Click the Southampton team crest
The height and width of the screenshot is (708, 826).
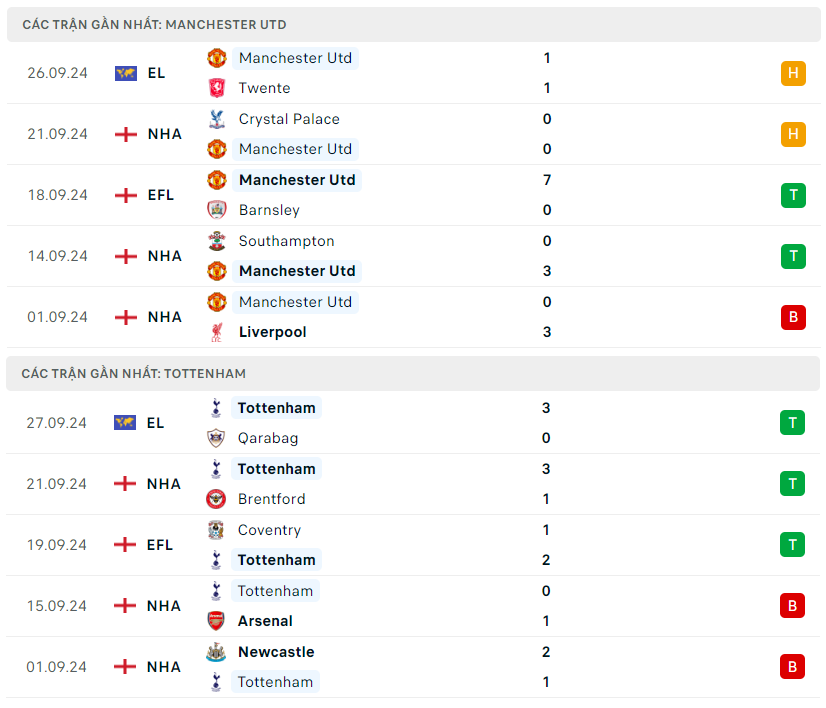pyautogui.click(x=216, y=241)
